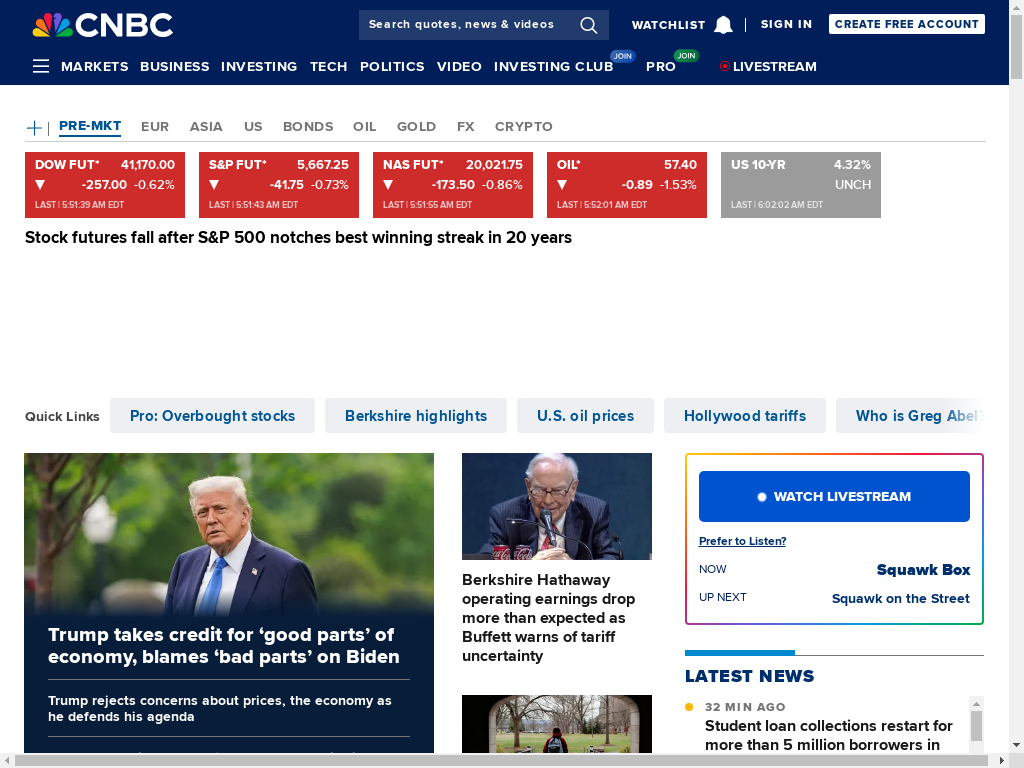Open the hamburger navigation menu
1024x768 pixels.
[x=41, y=66]
